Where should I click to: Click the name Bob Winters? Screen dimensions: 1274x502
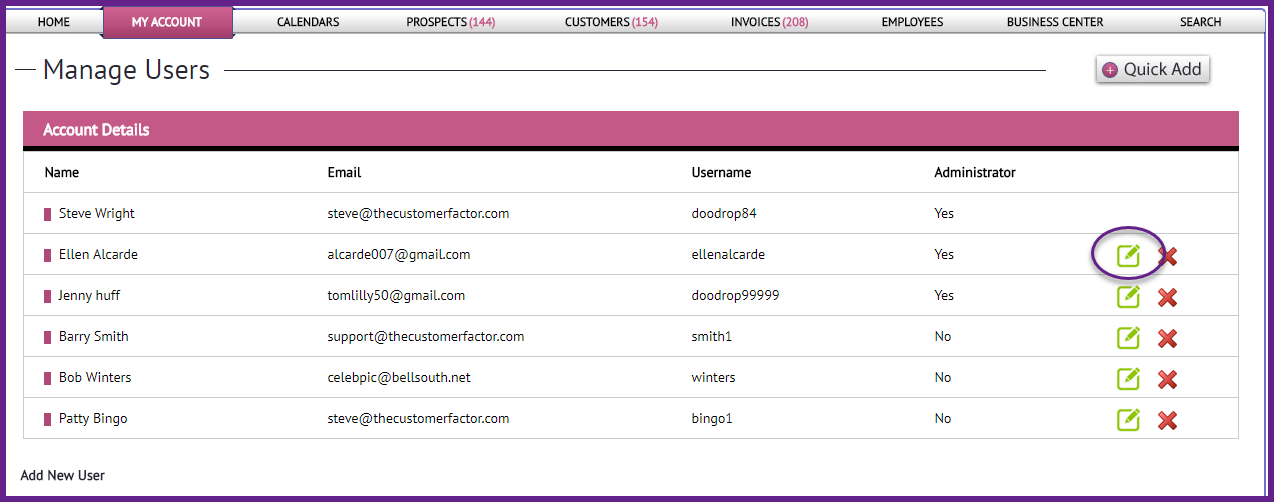click(95, 377)
